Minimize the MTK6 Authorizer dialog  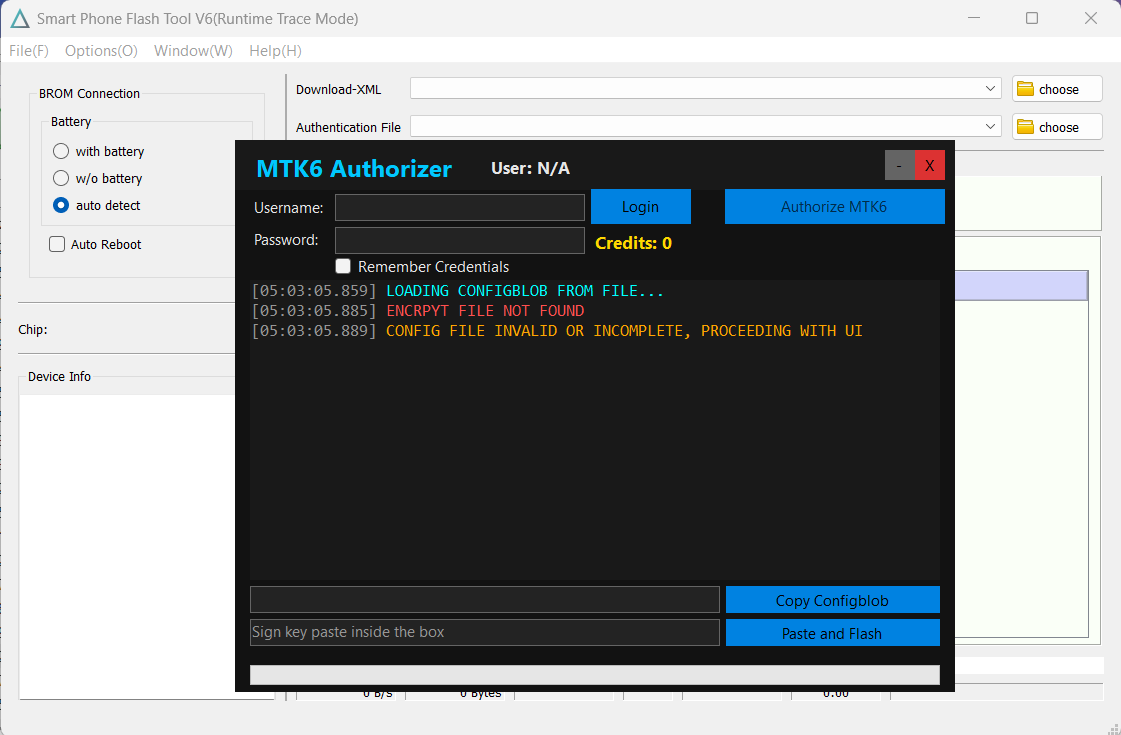(x=899, y=165)
